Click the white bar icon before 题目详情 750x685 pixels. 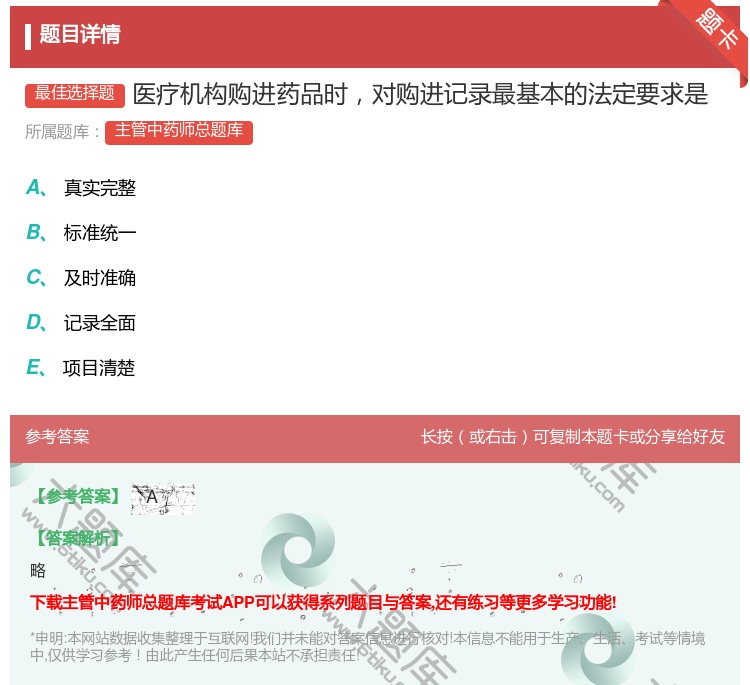tap(28, 35)
